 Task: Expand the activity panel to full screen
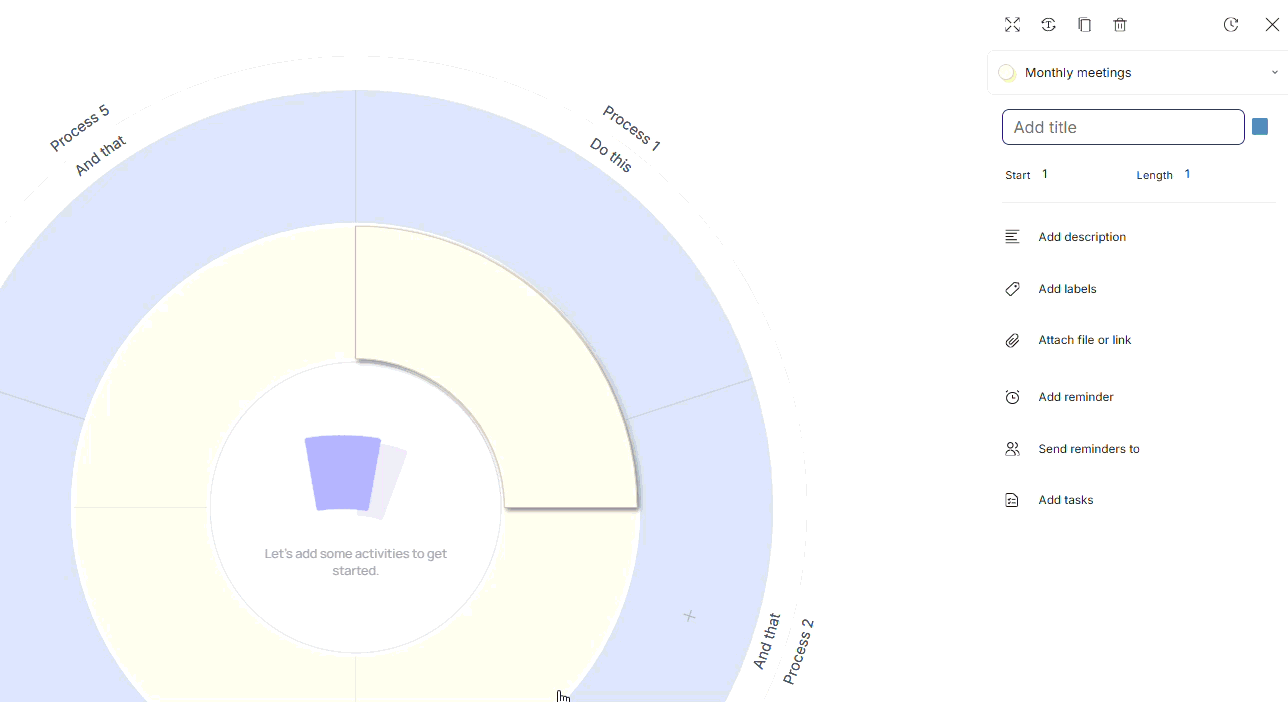pyautogui.click(x=1012, y=25)
